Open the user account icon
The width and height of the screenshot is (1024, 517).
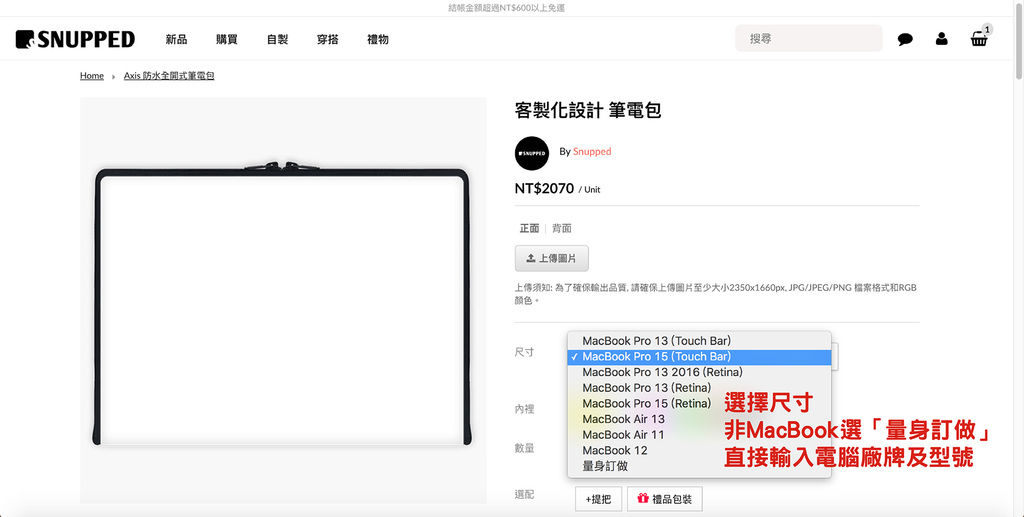click(x=942, y=39)
